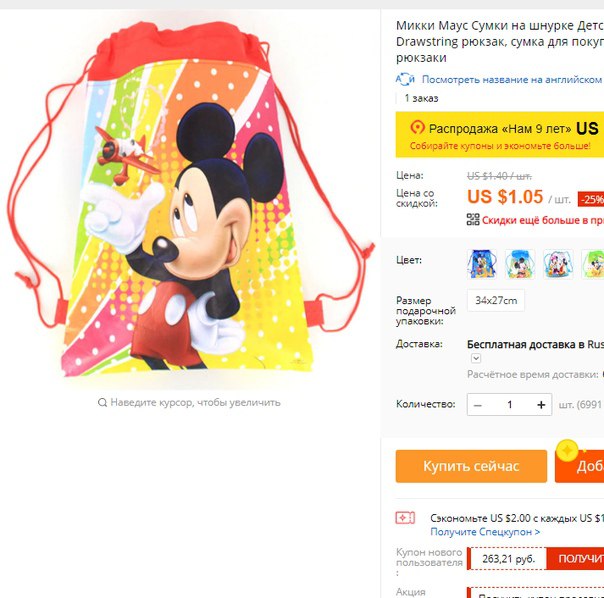Click the QR code icon beside the discounts text
This screenshot has height=598, width=604.
473,219
